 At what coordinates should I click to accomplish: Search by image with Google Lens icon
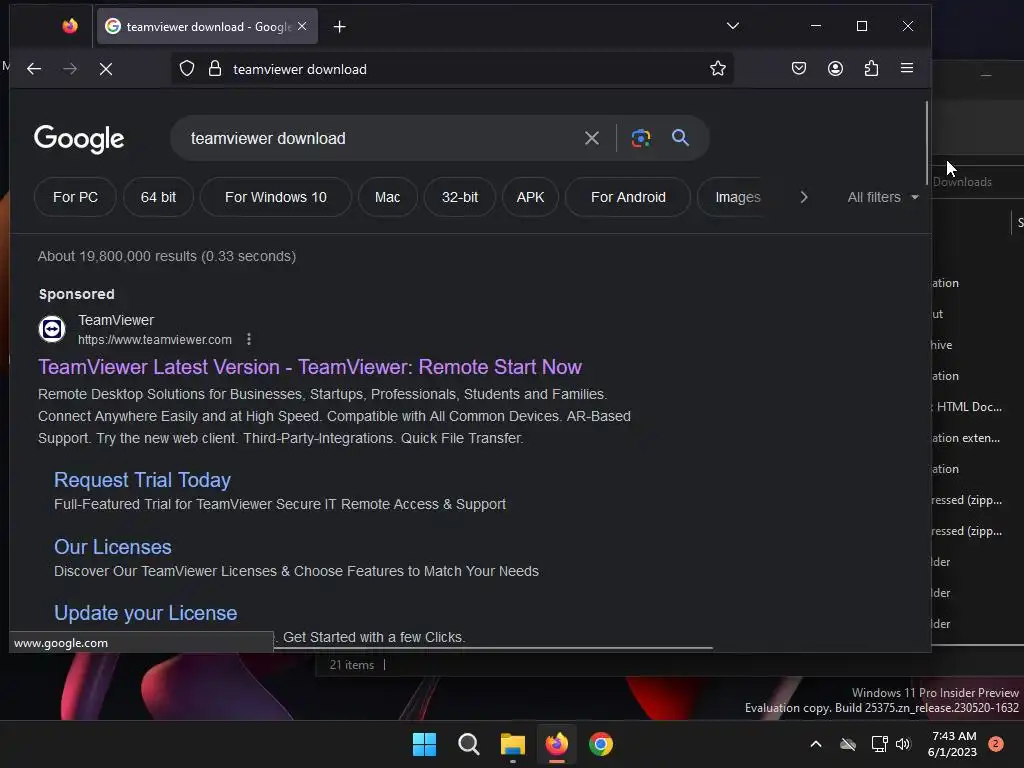641,138
